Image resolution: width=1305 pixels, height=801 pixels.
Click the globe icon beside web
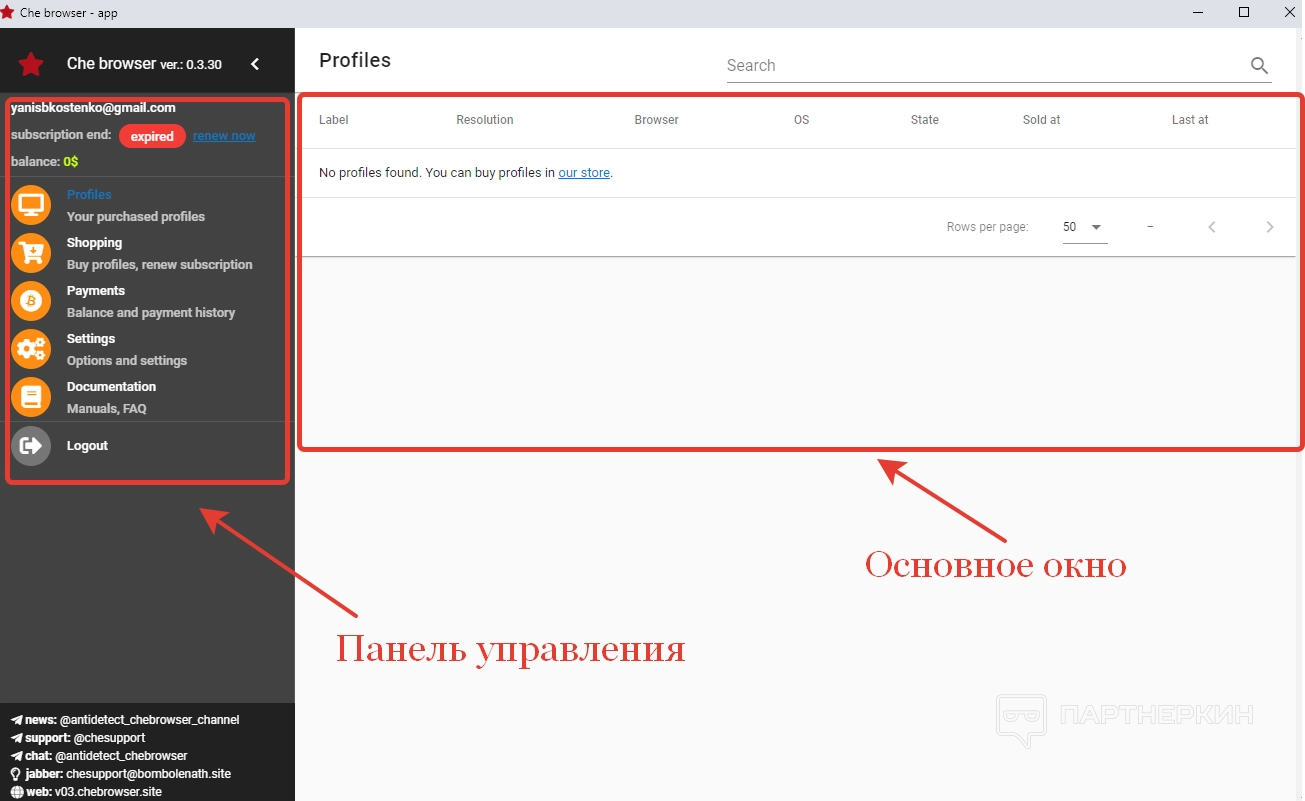[x=16, y=792]
